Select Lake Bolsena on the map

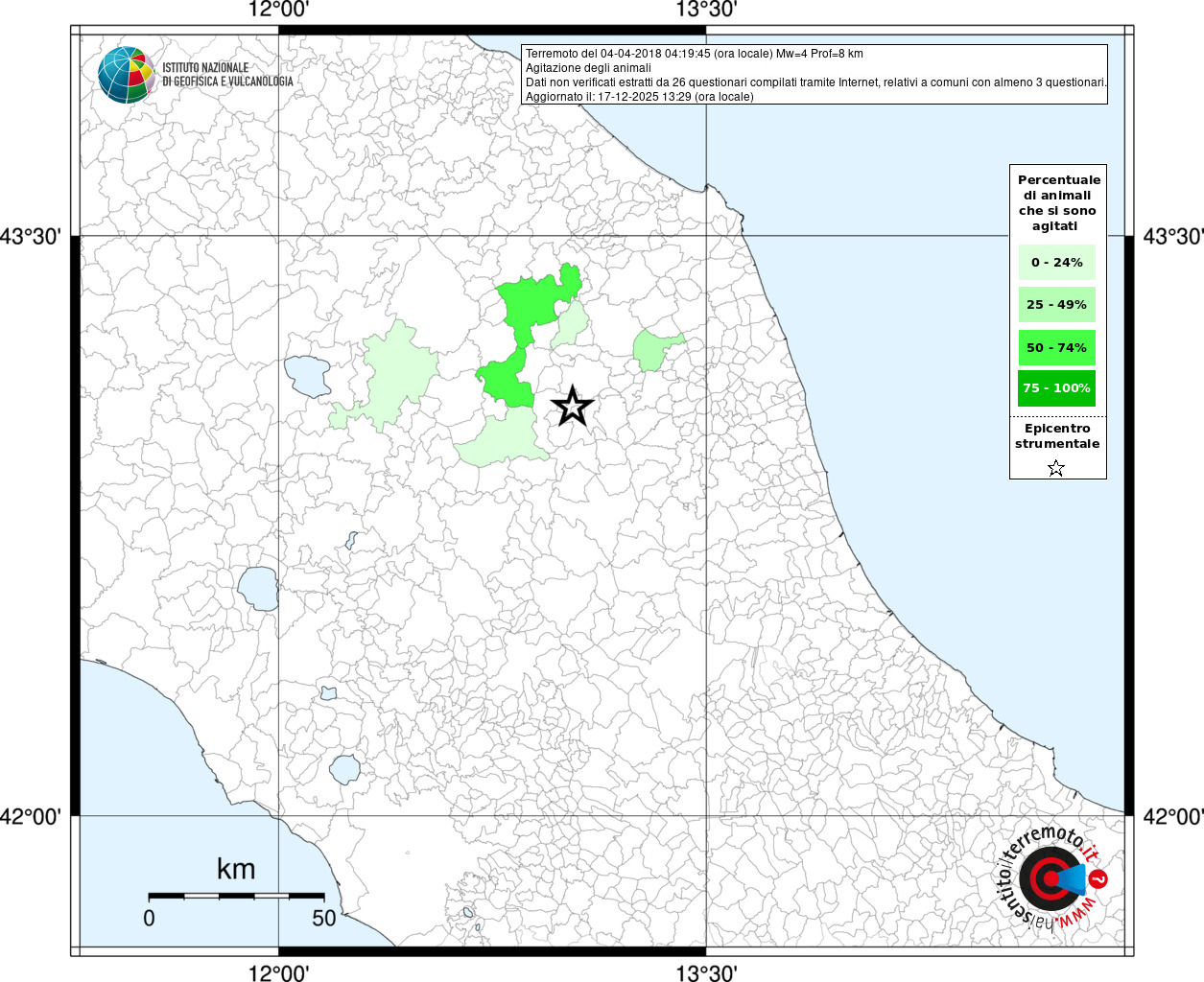(x=258, y=588)
